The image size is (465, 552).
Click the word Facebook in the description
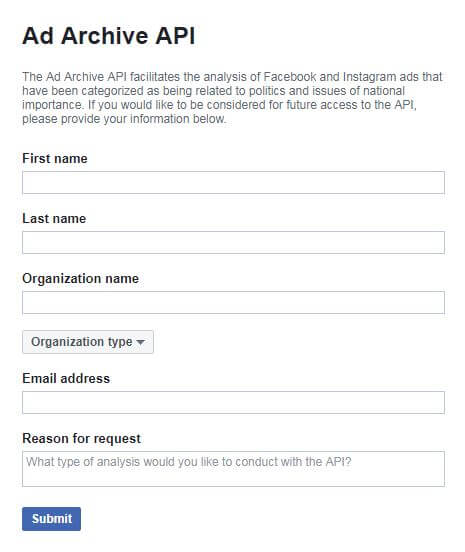tap(290, 77)
